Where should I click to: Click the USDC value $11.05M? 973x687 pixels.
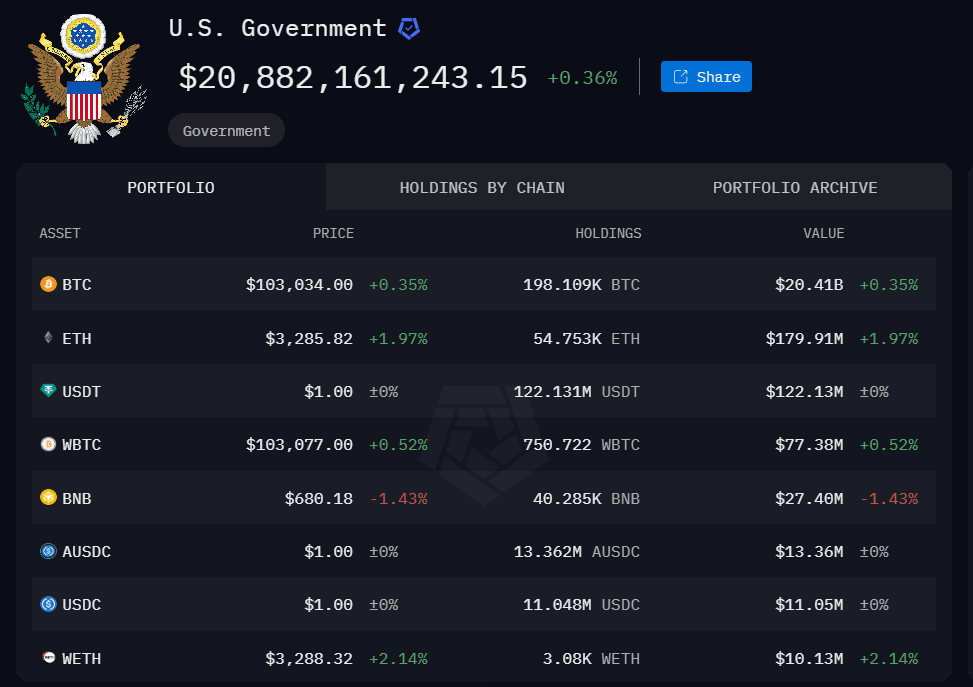[809, 605]
